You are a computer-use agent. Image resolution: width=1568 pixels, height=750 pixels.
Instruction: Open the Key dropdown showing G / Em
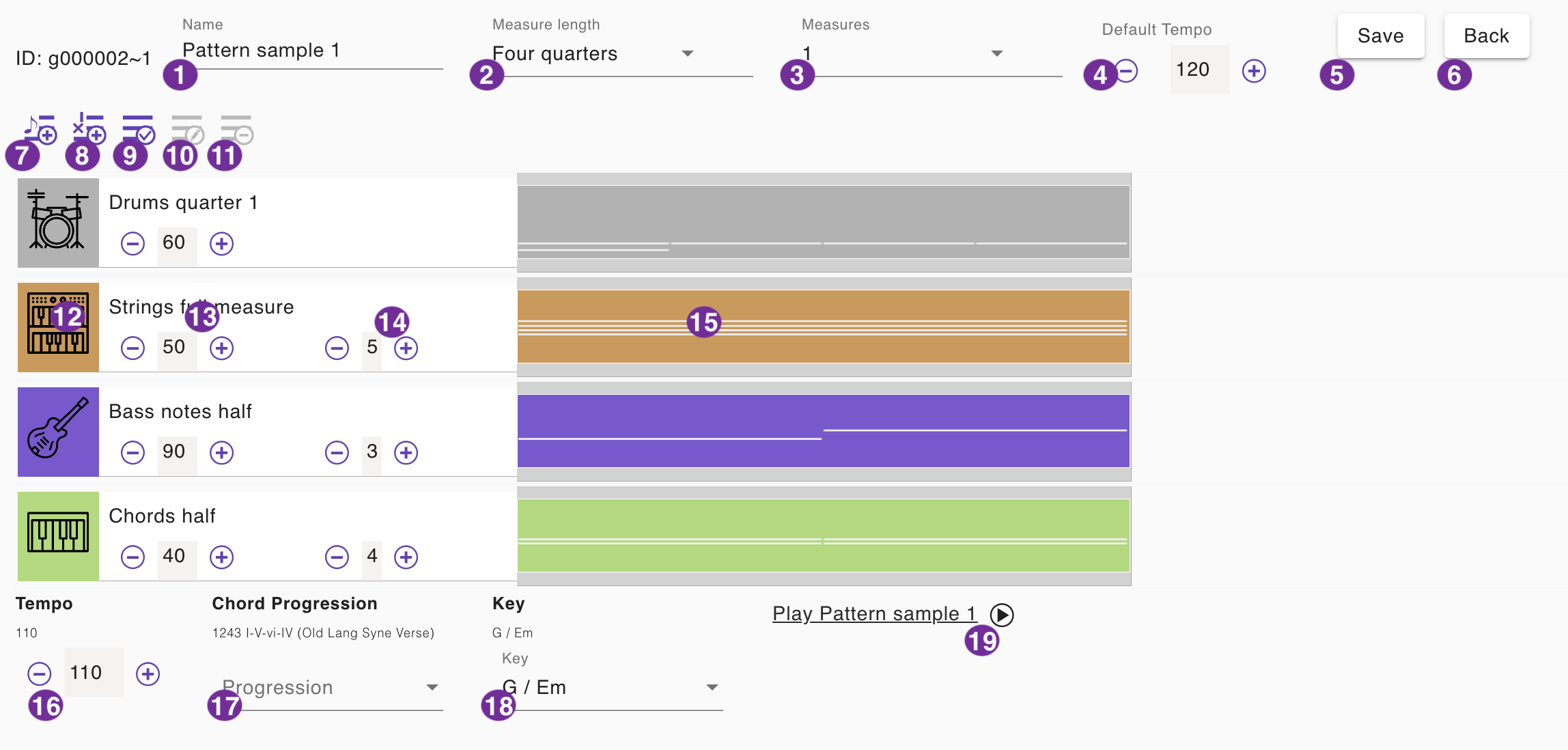[x=611, y=687]
